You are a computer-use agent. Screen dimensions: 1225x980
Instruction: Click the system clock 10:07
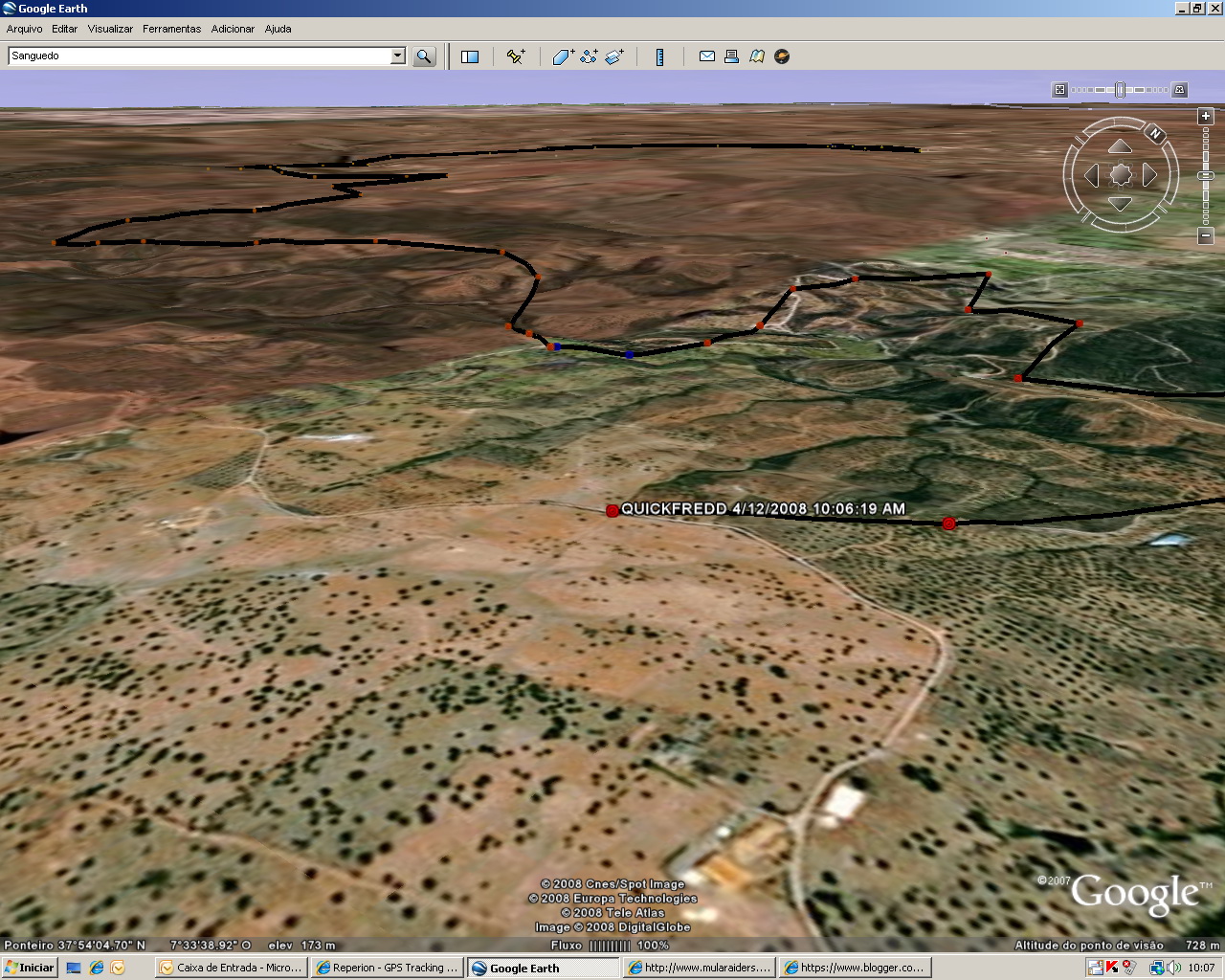1201,968
